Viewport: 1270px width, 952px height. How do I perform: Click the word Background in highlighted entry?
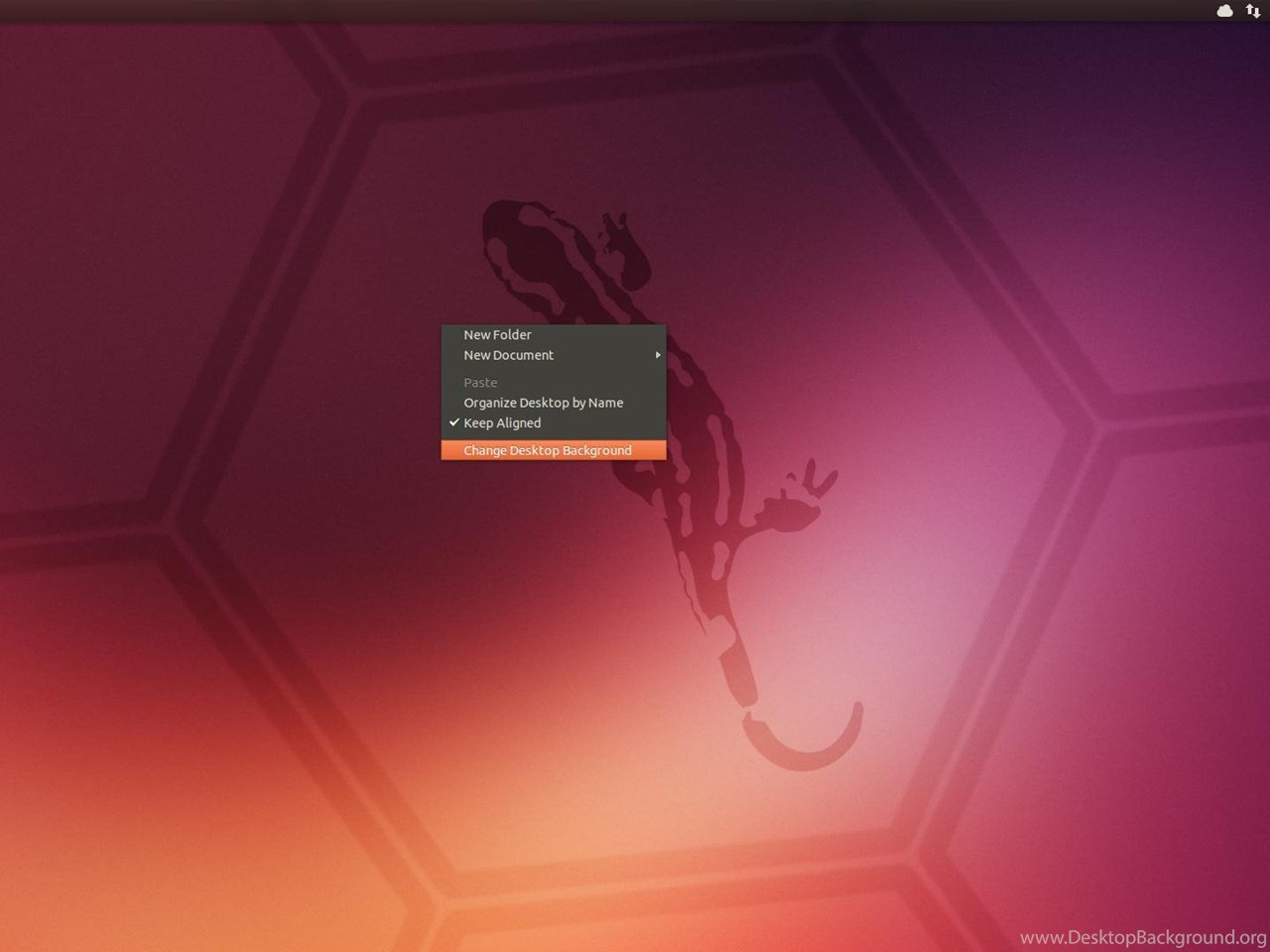click(x=597, y=450)
